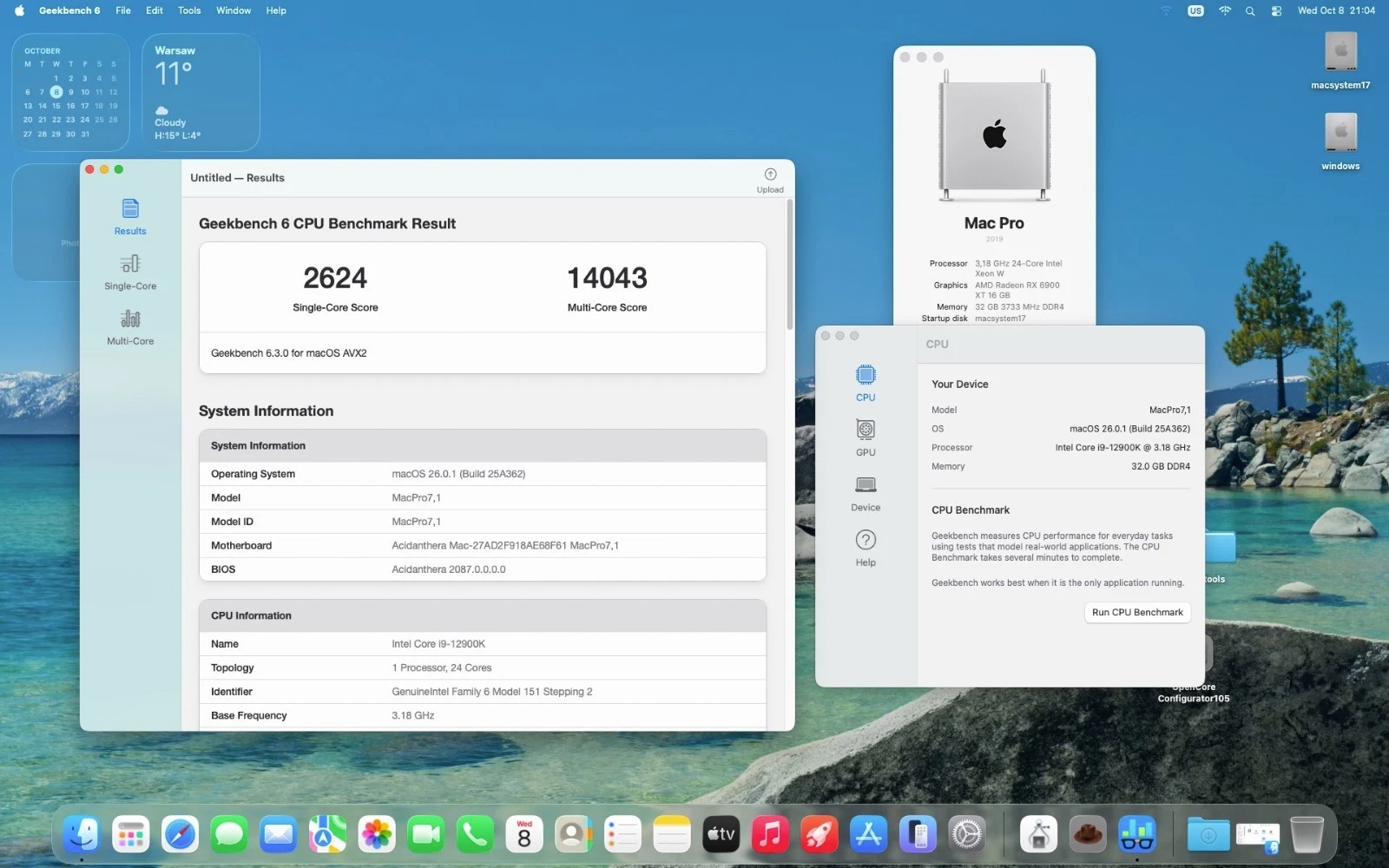Open the File menu
This screenshot has width=1389, height=868.
(x=123, y=10)
